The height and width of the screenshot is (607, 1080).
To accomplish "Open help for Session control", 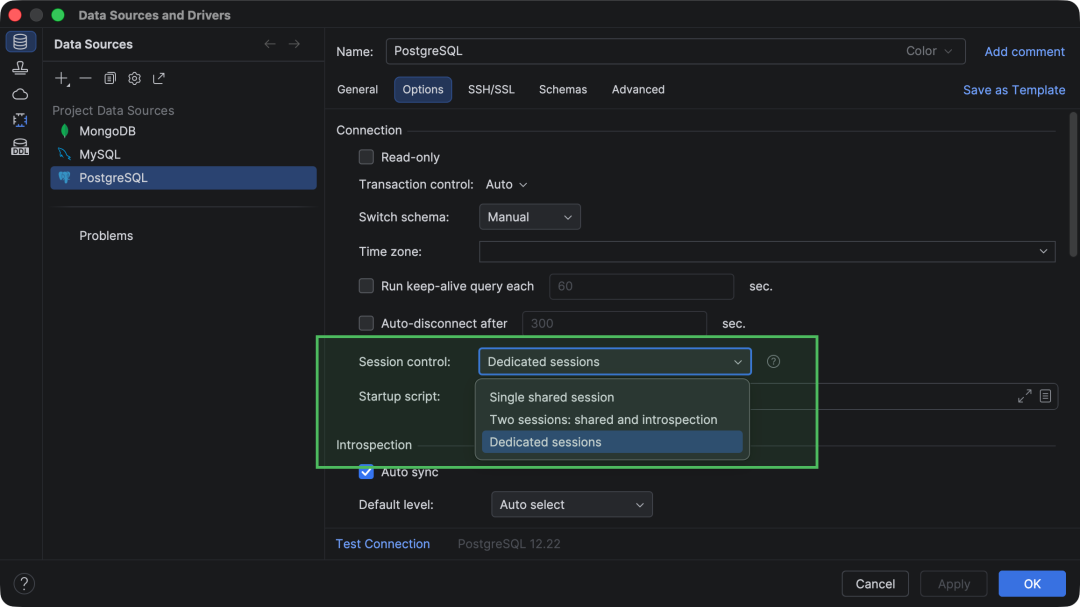I will click(773, 362).
